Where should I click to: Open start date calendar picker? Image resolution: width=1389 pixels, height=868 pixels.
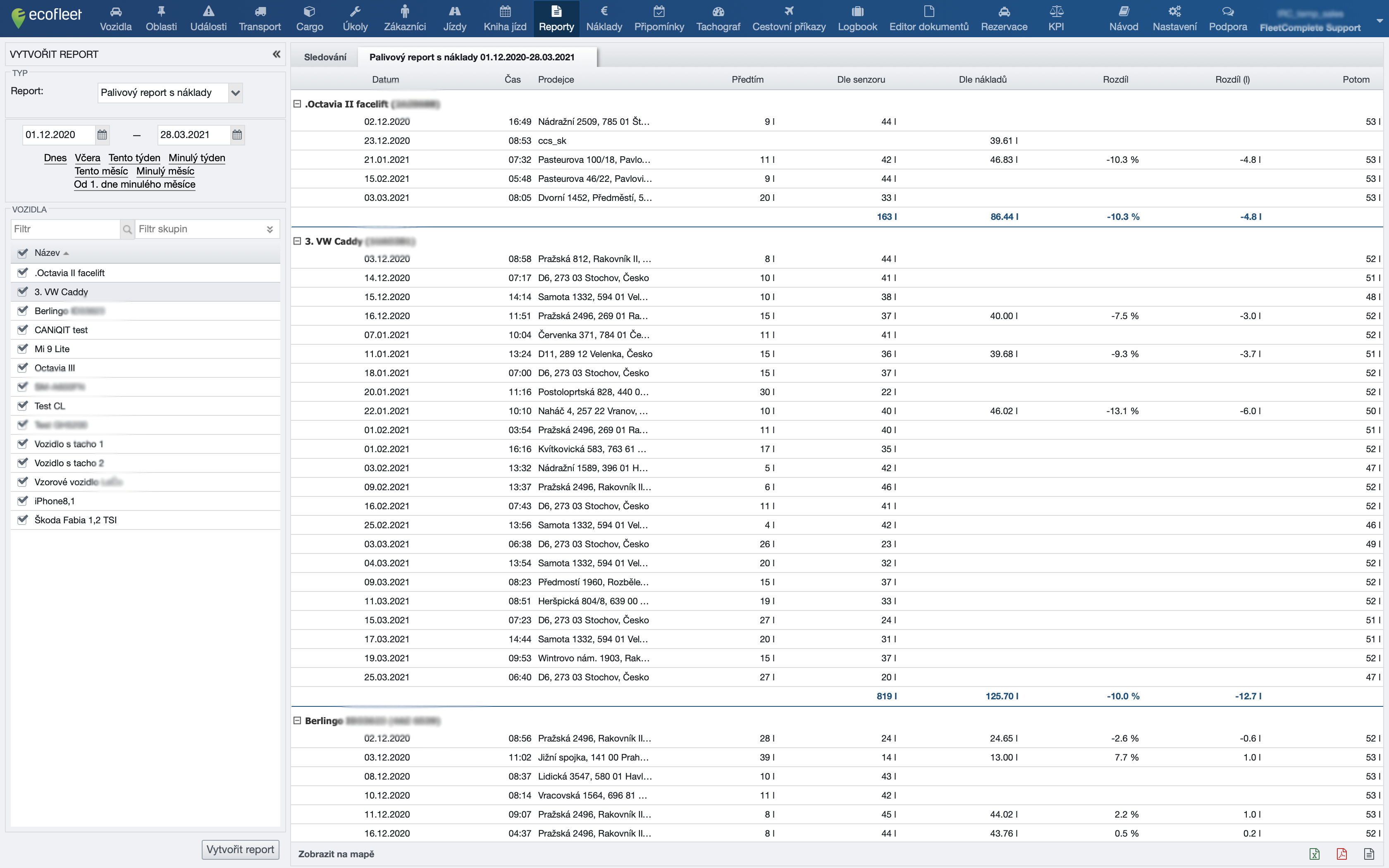[102, 135]
